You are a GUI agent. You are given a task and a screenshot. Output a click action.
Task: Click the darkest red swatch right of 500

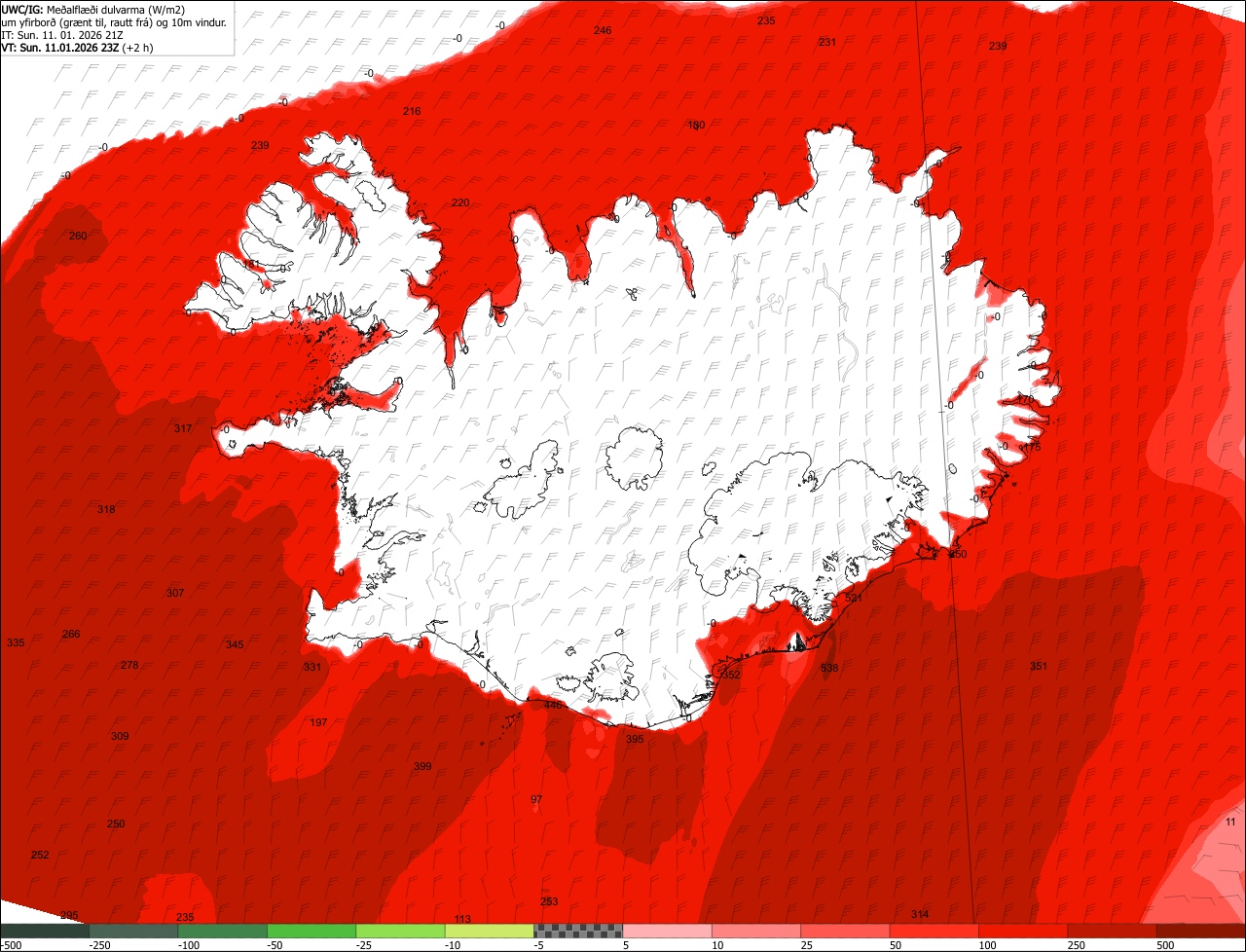point(1201,931)
